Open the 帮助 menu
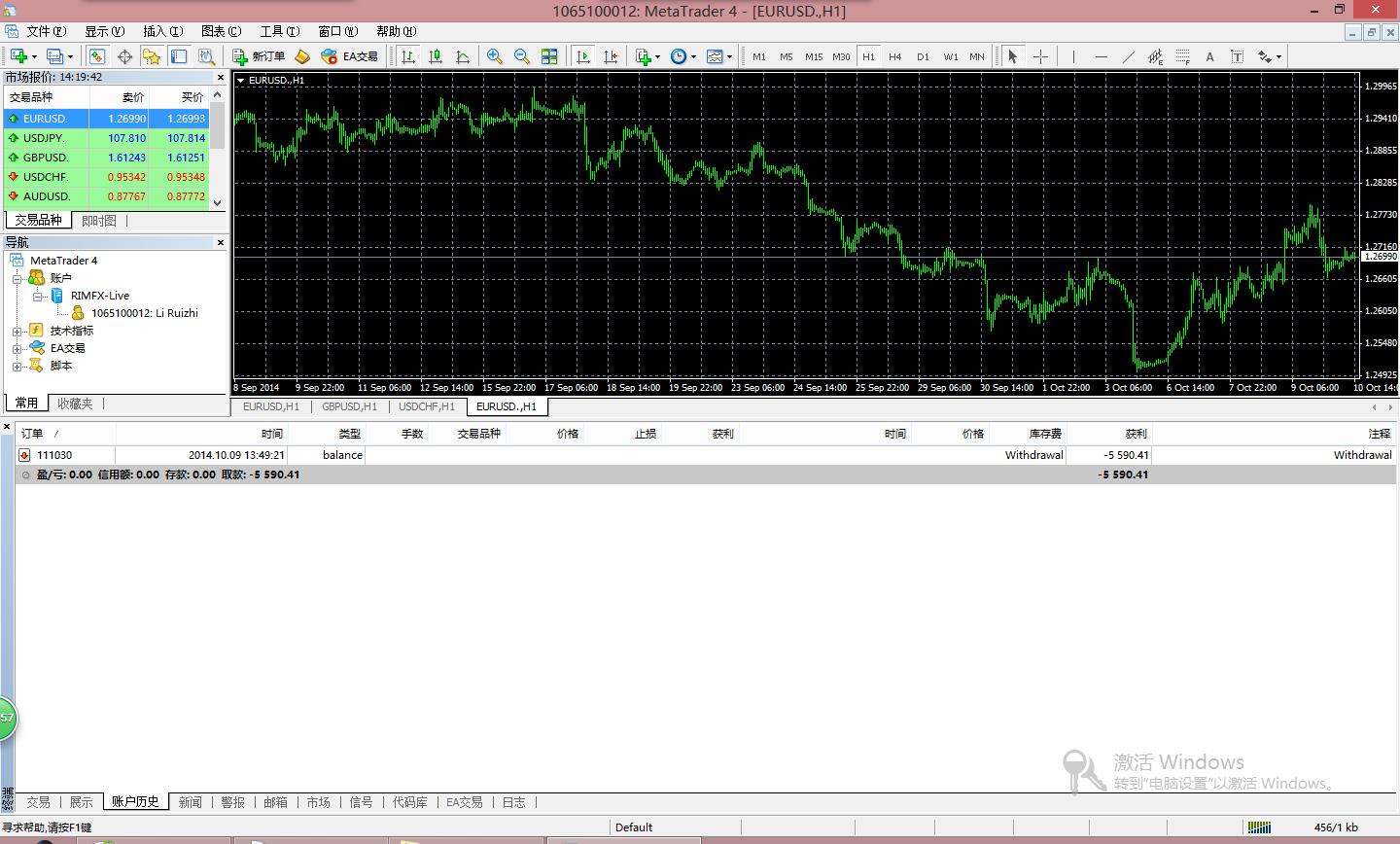This screenshot has width=1400, height=844. 397,31
